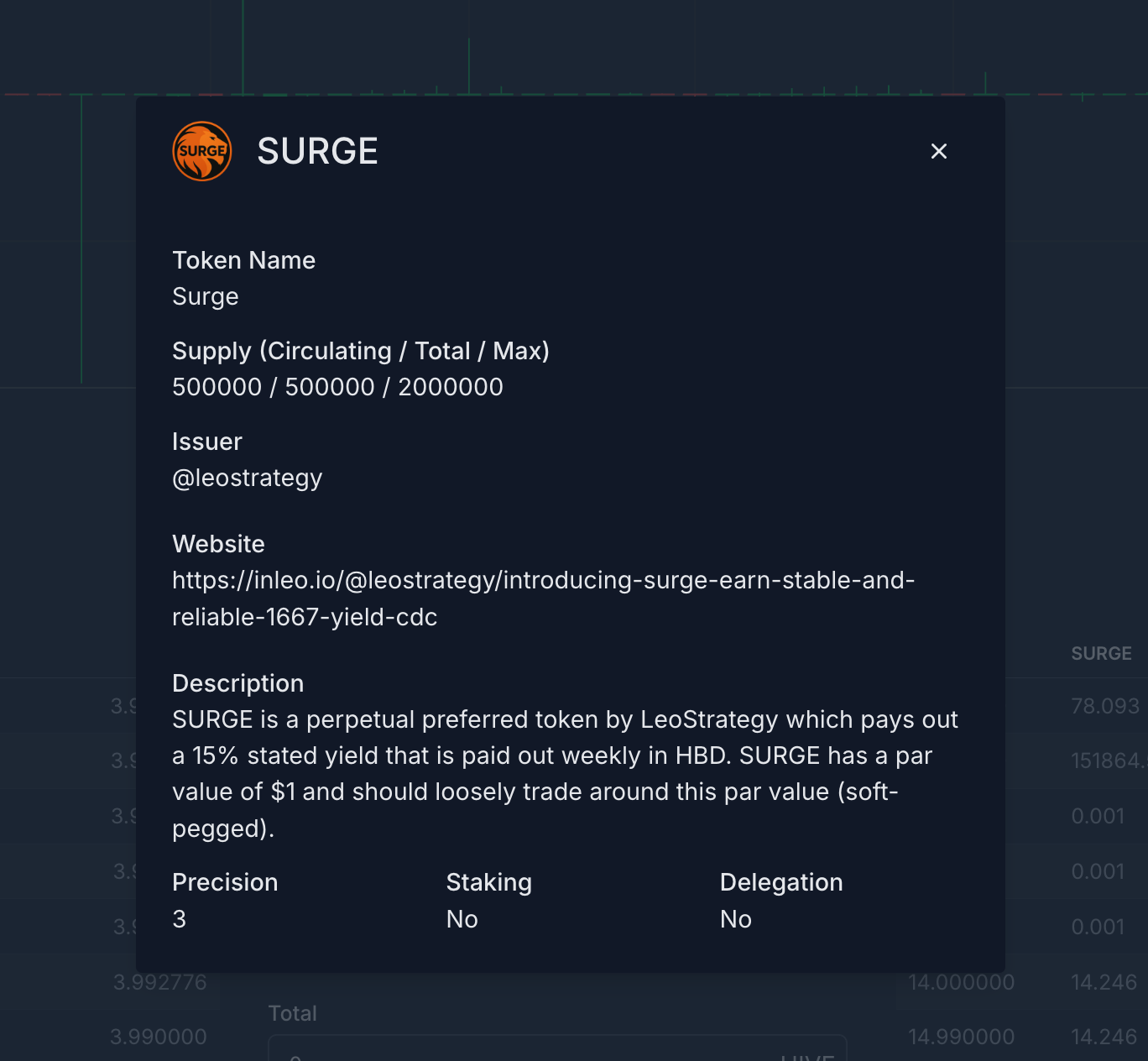1148x1061 pixels.
Task: Click the 78.093 SURGE amount
Action: pos(1104,706)
